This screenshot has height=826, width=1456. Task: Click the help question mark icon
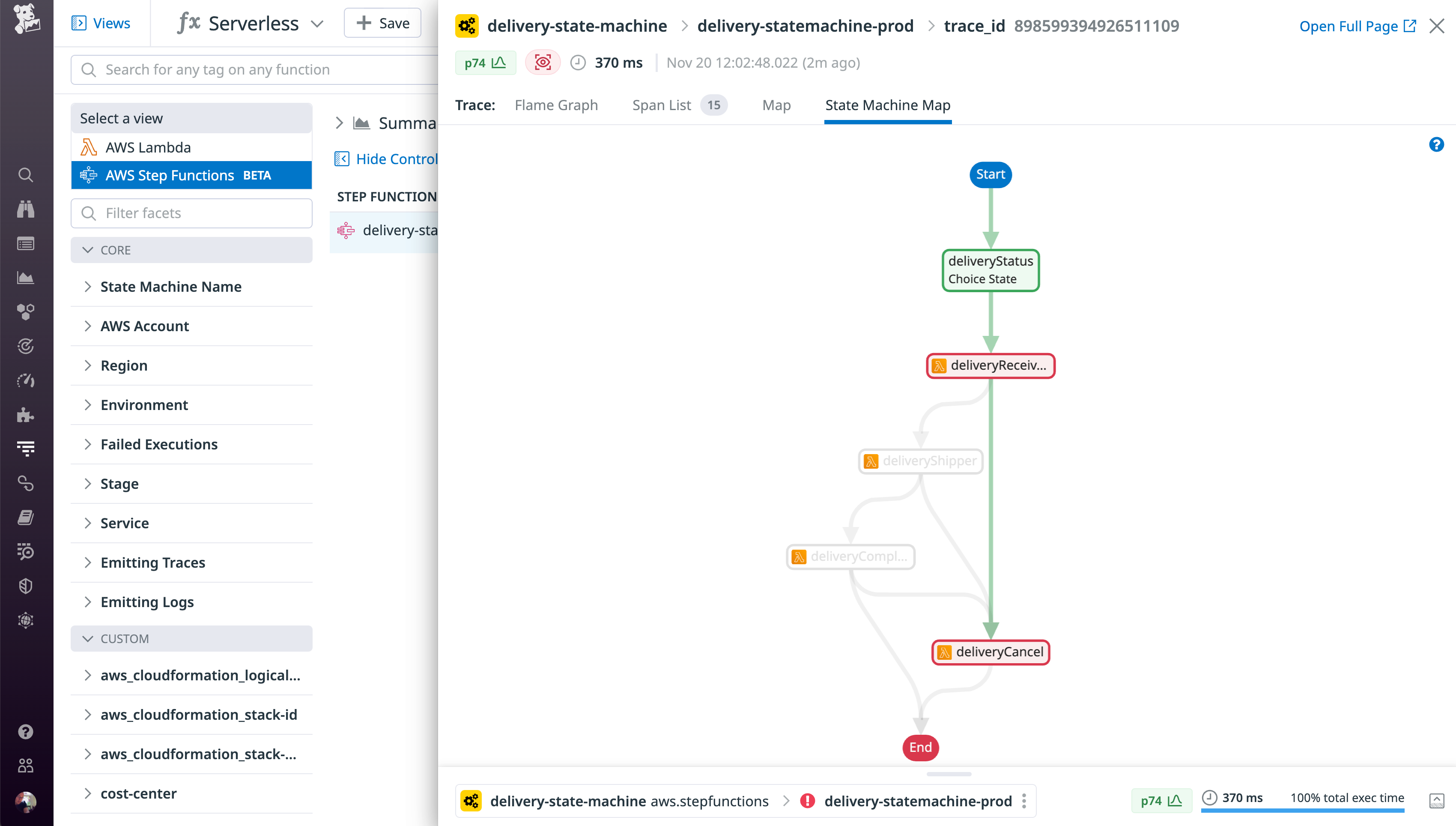(1437, 145)
